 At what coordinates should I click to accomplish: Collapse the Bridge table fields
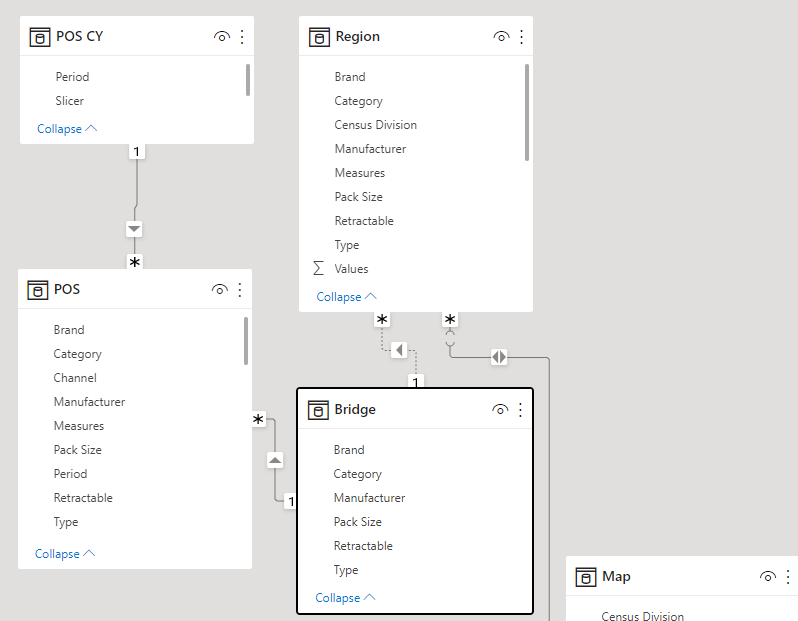click(345, 598)
